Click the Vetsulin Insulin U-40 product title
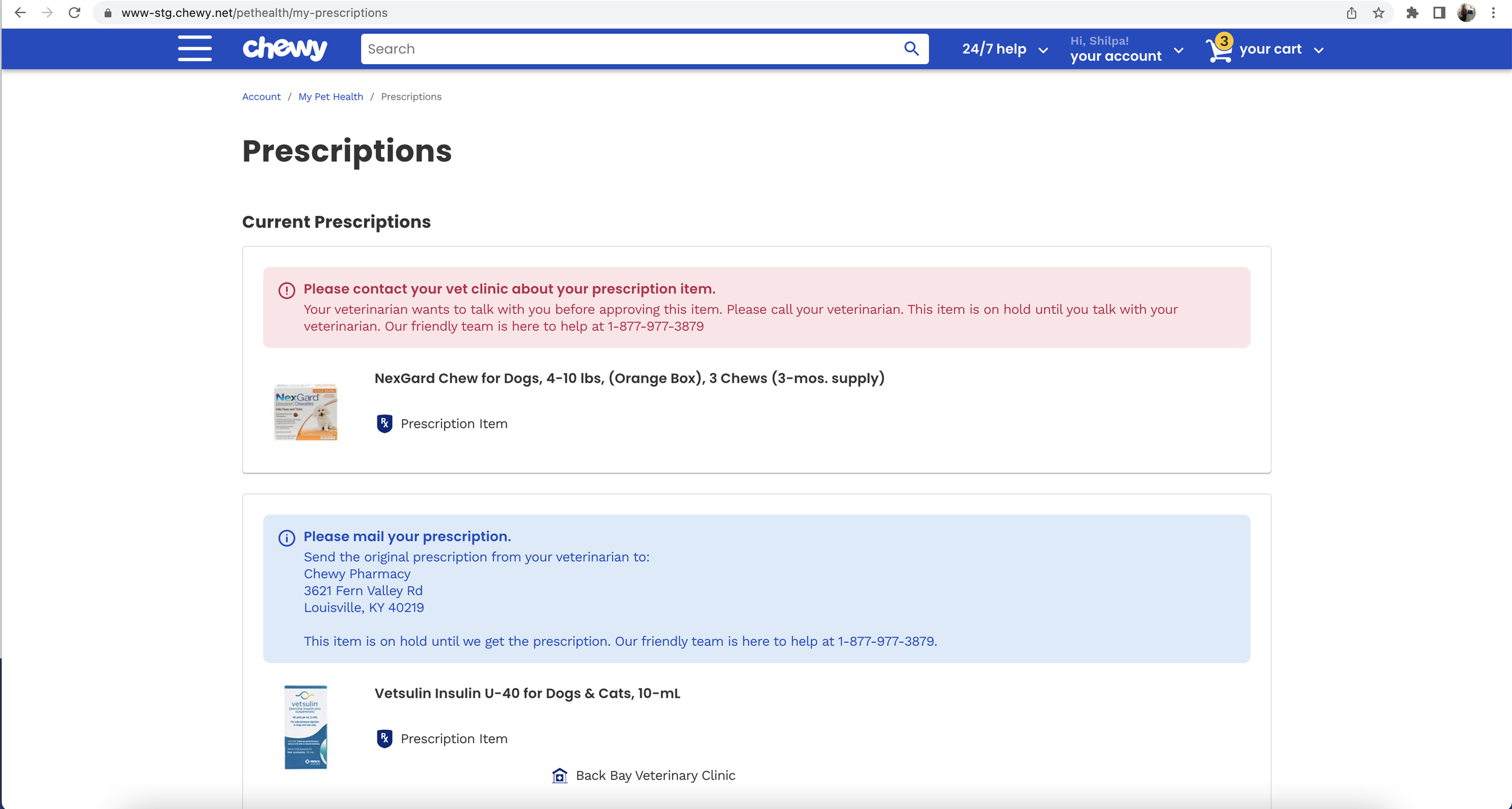The image size is (1512, 809). click(527, 694)
